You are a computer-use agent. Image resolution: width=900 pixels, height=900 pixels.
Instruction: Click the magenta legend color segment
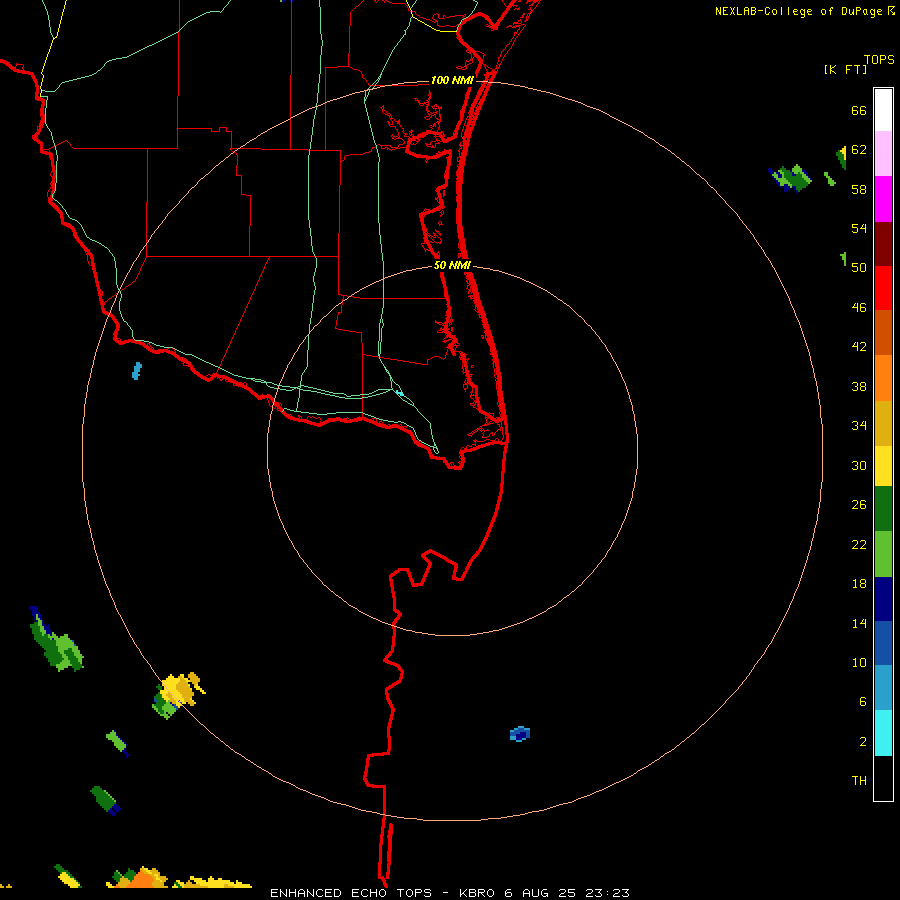pyautogui.click(x=883, y=199)
